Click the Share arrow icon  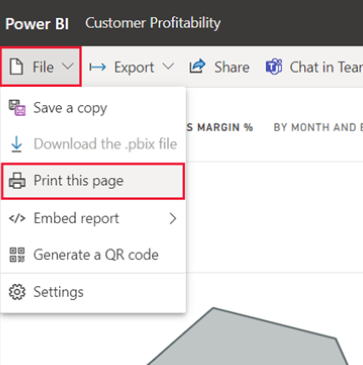[198, 66]
